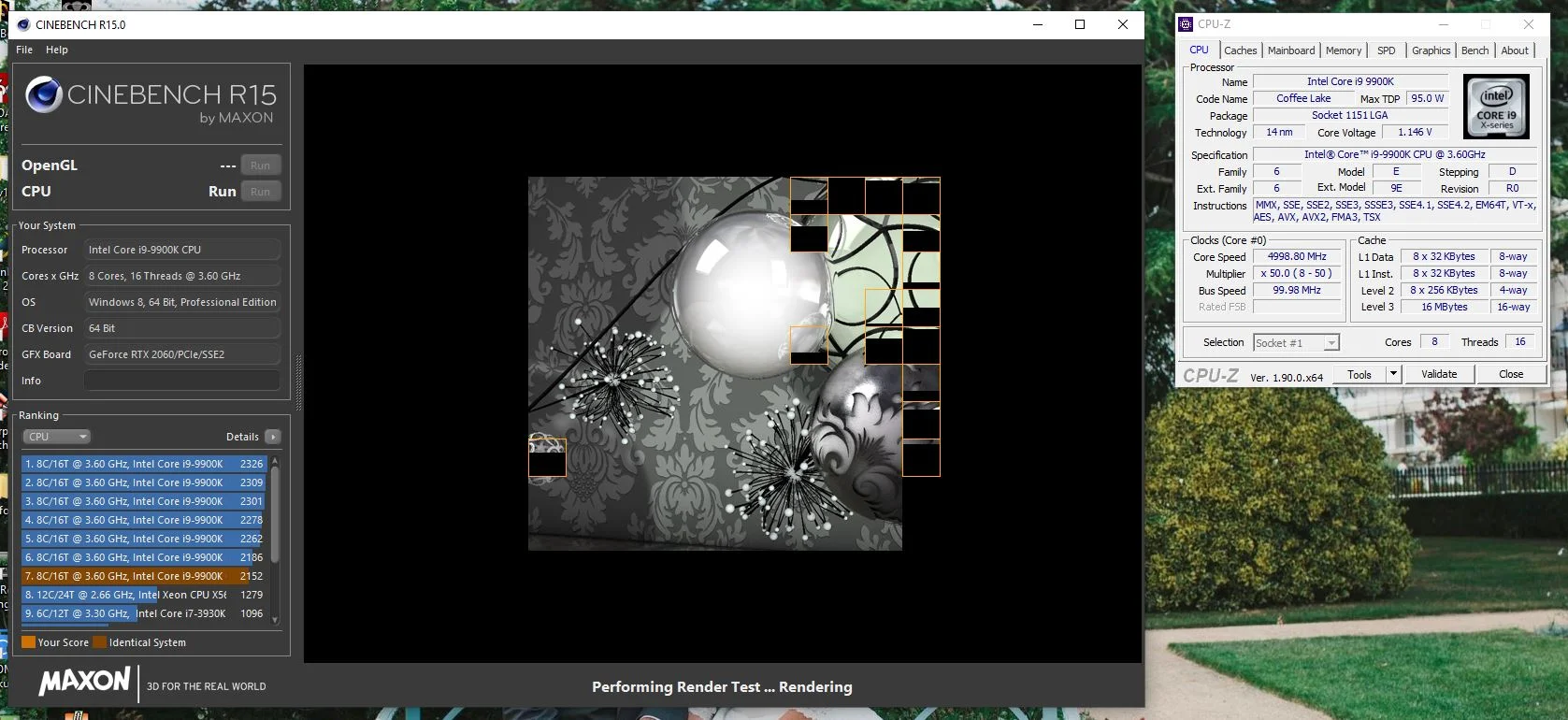1568x720 pixels.
Task: Open the CPU ranking type dropdown
Action: (56, 437)
